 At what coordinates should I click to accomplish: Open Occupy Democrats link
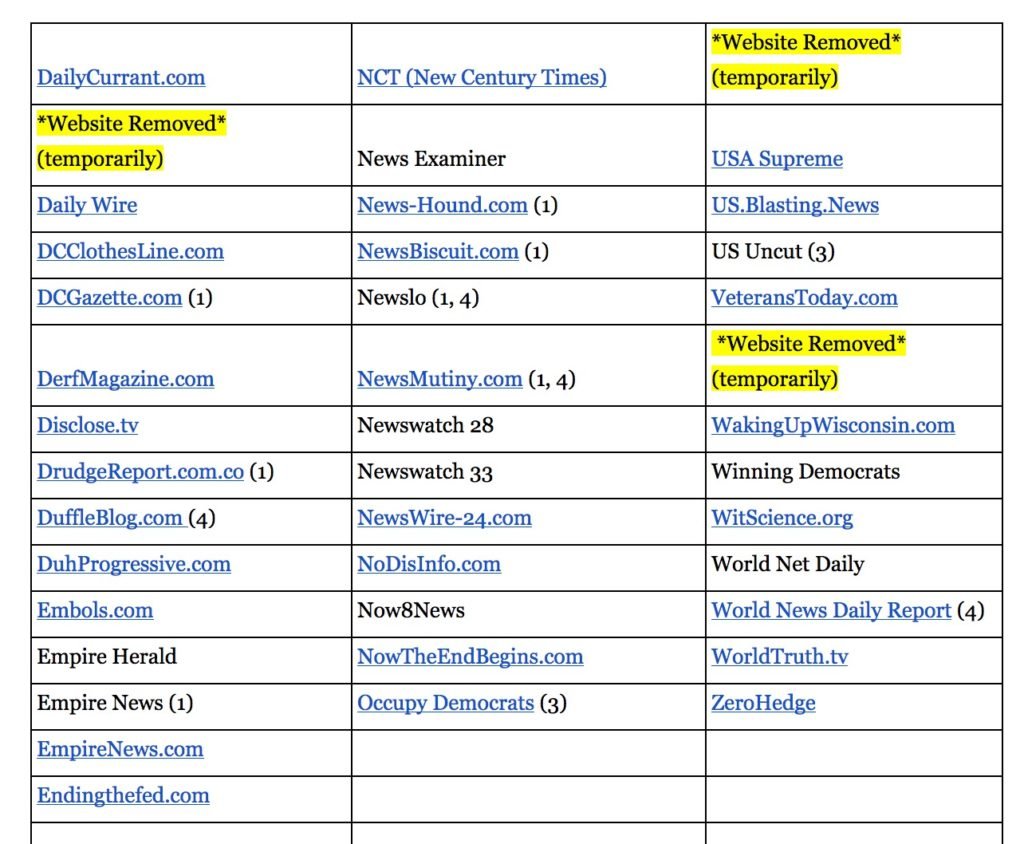[x=445, y=703]
